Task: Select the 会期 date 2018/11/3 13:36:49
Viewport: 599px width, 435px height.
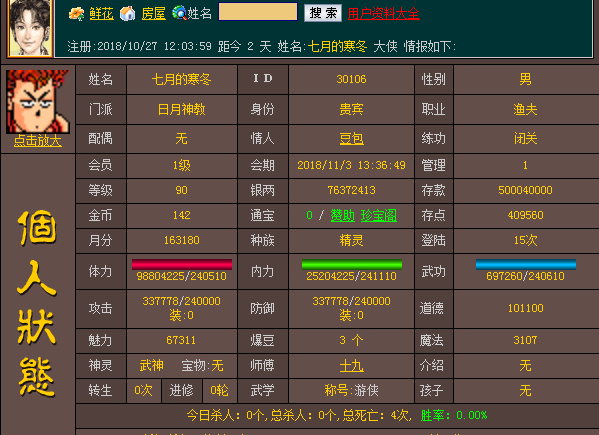Action: pyautogui.click(x=351, y=165)
